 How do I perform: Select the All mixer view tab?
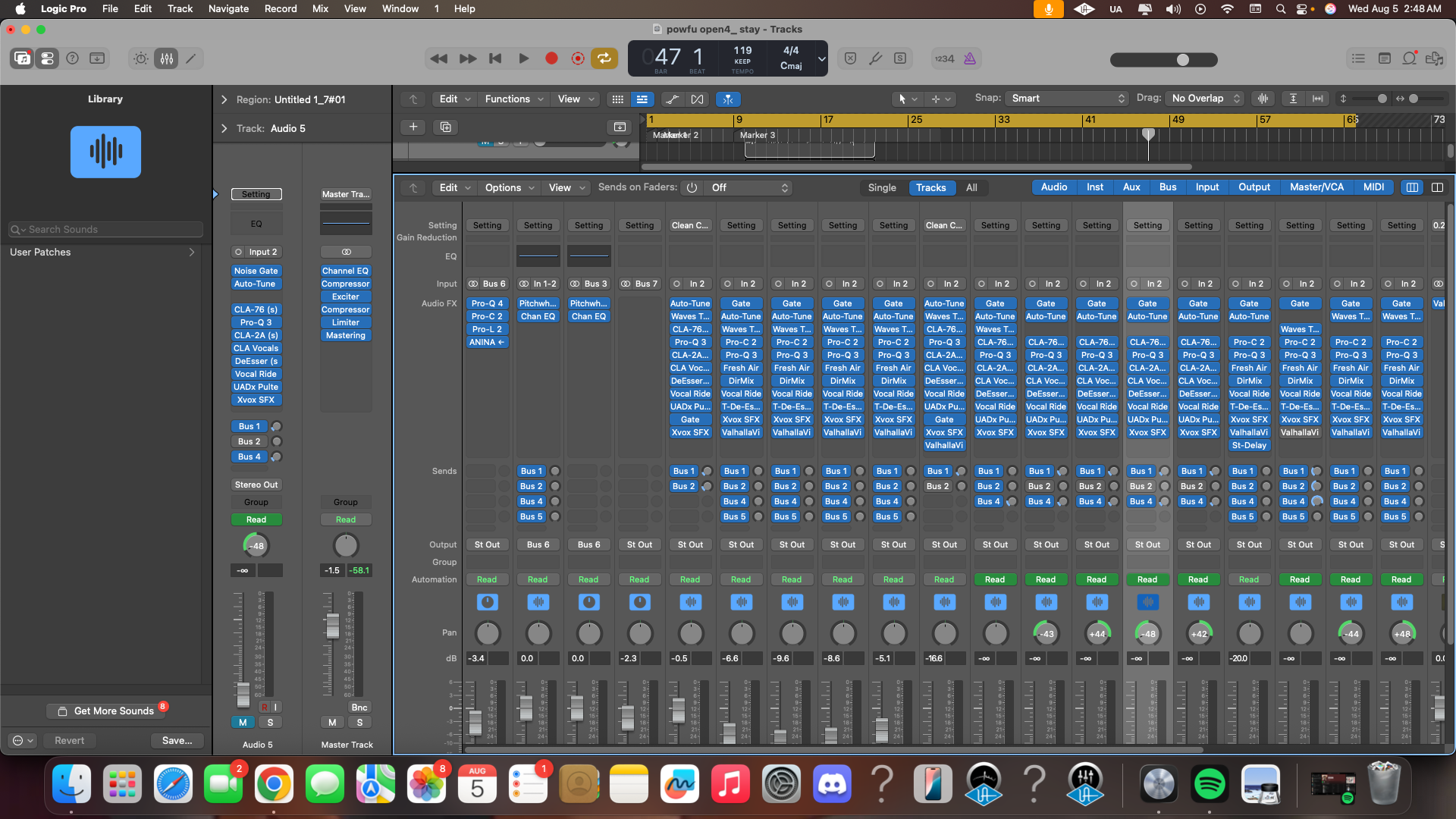(x=971, y=187)
